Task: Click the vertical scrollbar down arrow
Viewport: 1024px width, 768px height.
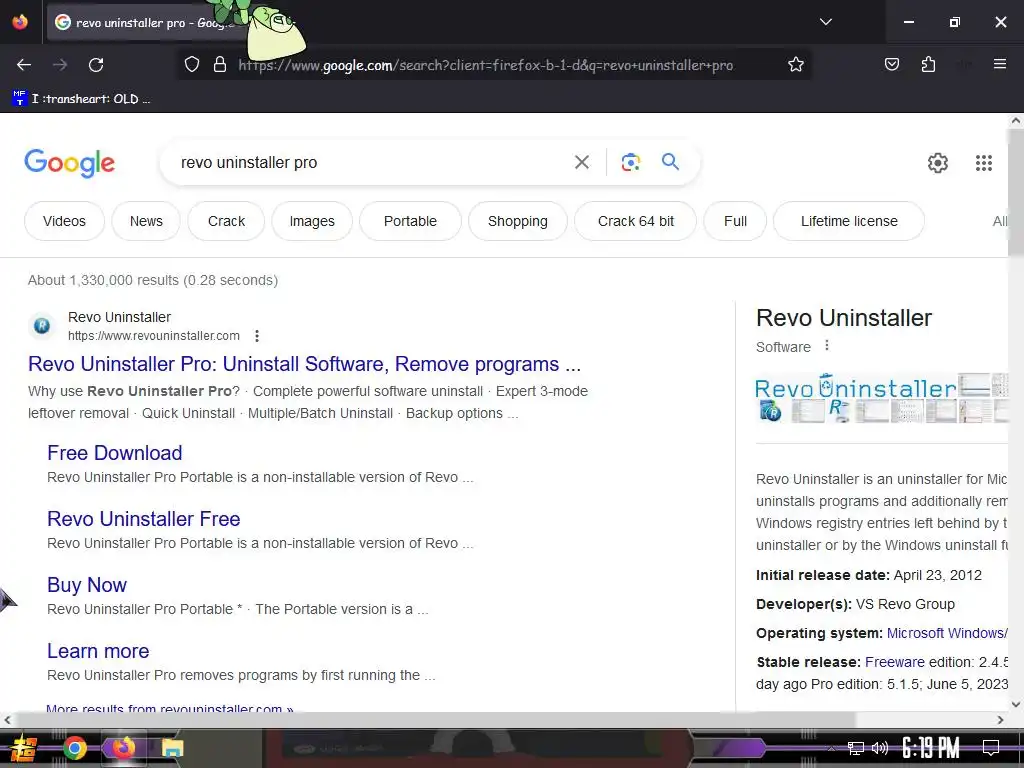Action: coord(1016,704)
